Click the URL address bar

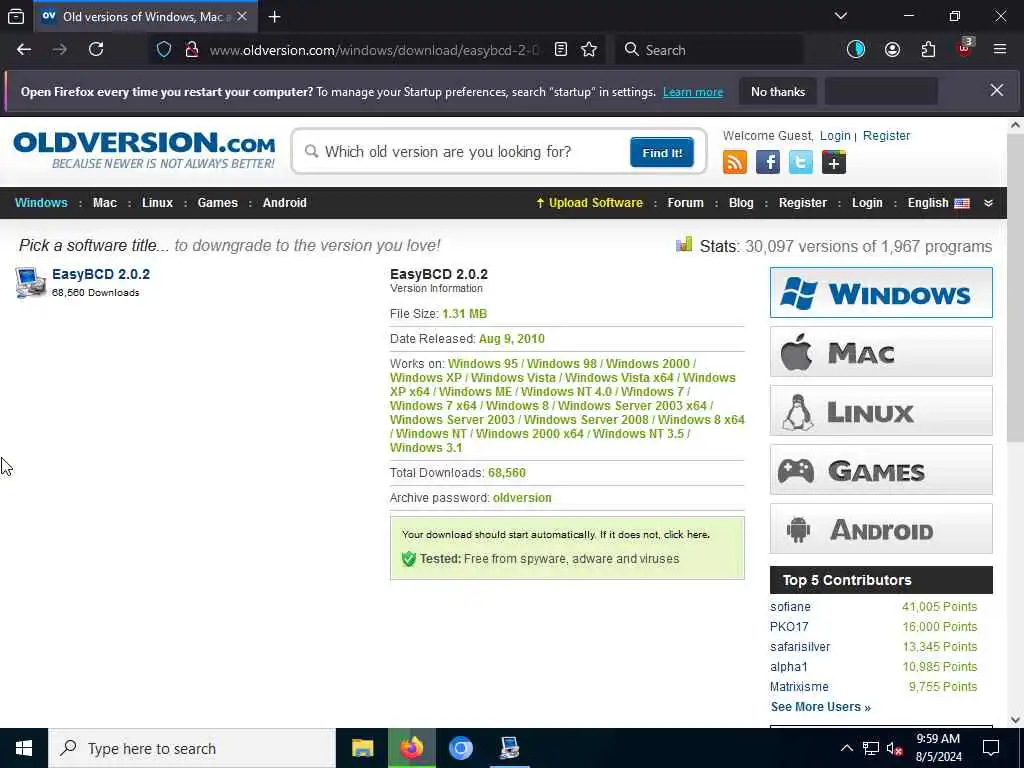[376, 50]
